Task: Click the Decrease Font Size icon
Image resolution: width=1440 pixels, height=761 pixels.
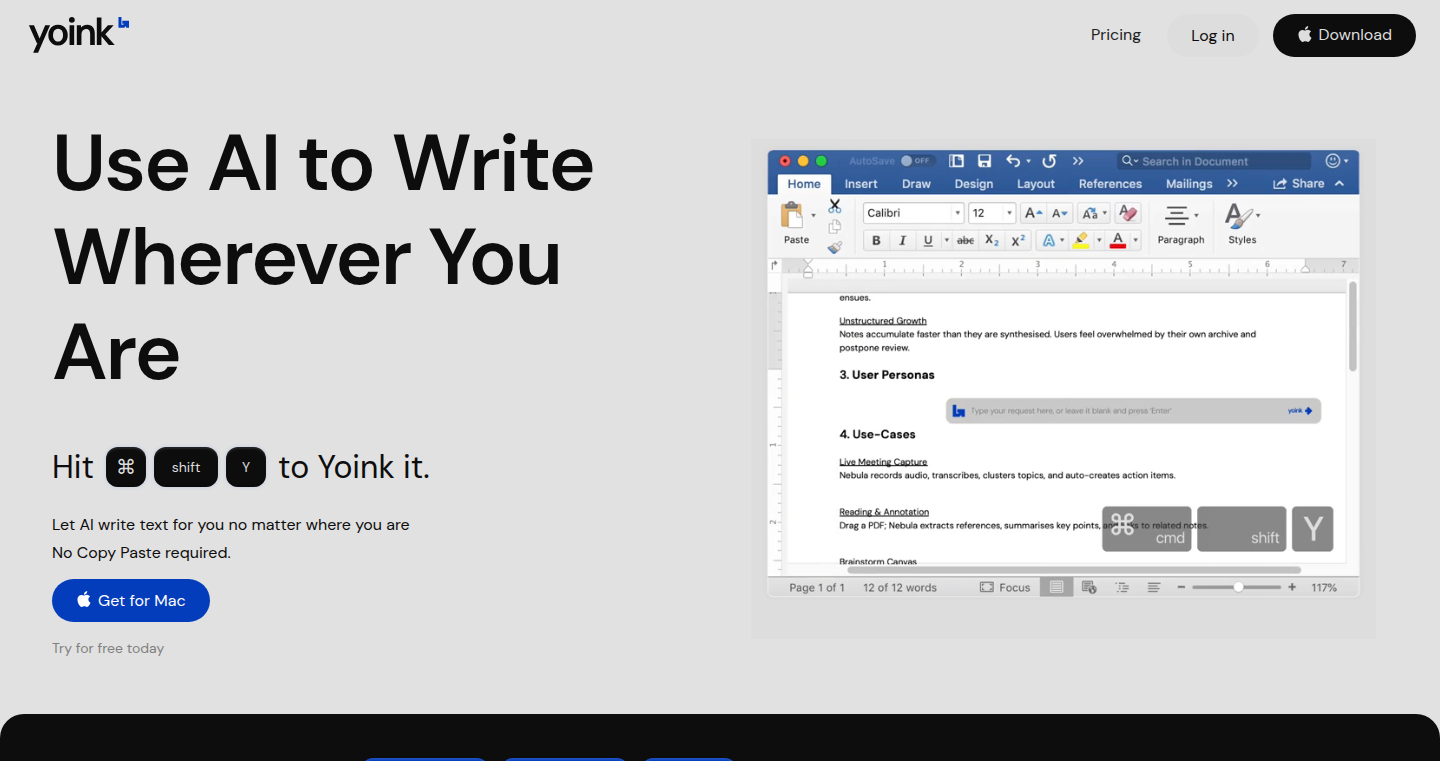Action: (1059, 213)
